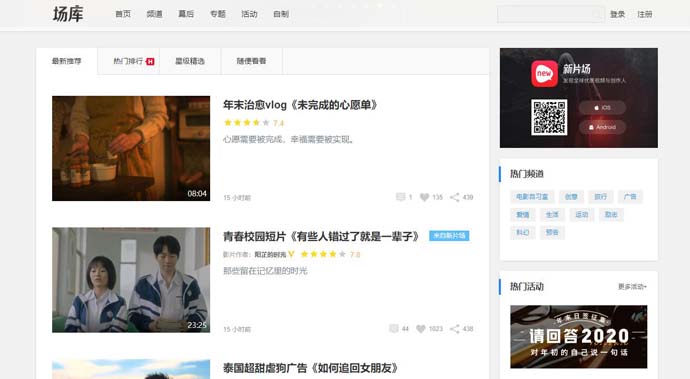Click comment icon on 年末治愈vlog row
This screenshot has height=379, width=690.
tap(400, 197)
